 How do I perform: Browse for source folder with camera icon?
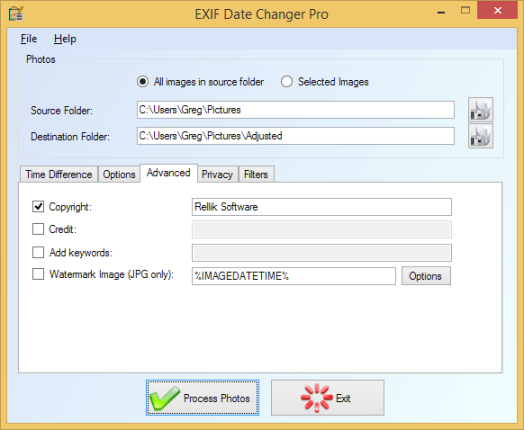(x=480, y=110)
